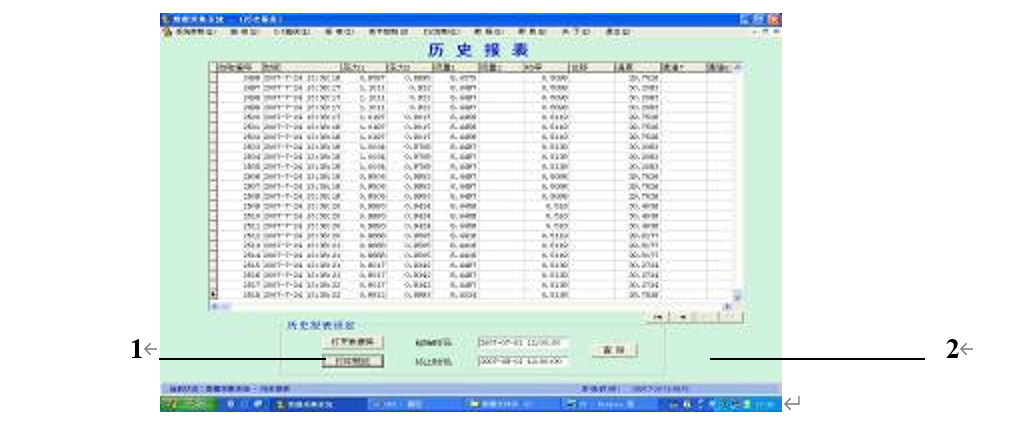Viewport: 1013px width, 435px height.
Task: Select row marker of record 2518
Action: (x=212, y=296)
